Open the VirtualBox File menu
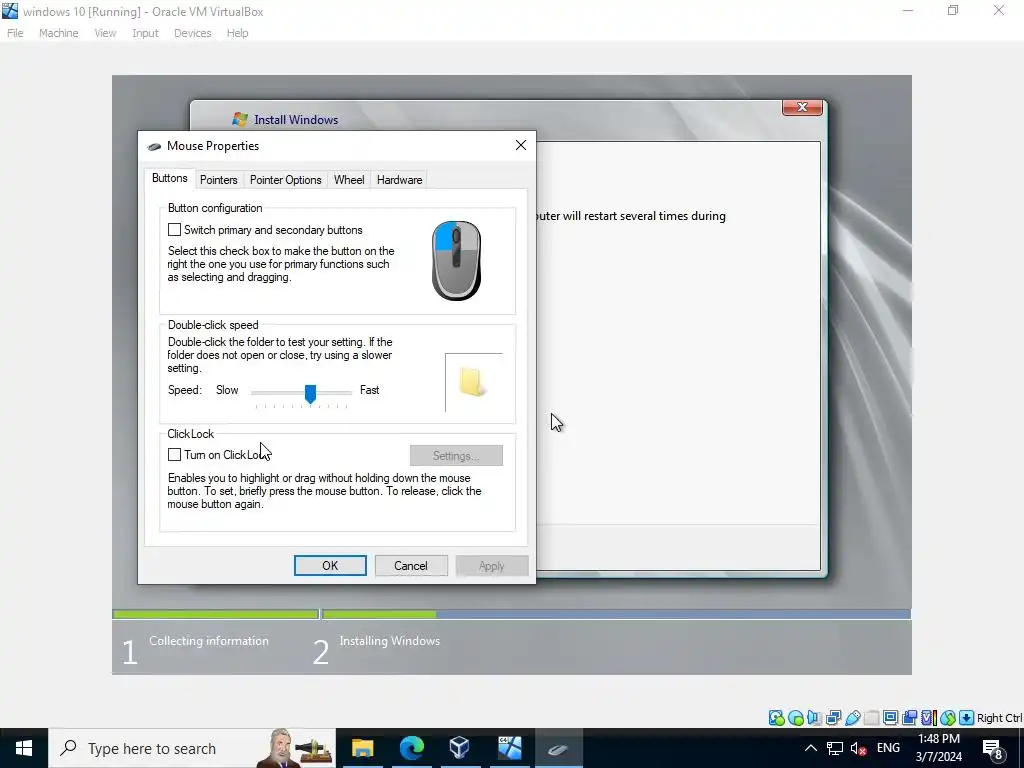Screen dimensions: 1024x768 click(15, 33)
